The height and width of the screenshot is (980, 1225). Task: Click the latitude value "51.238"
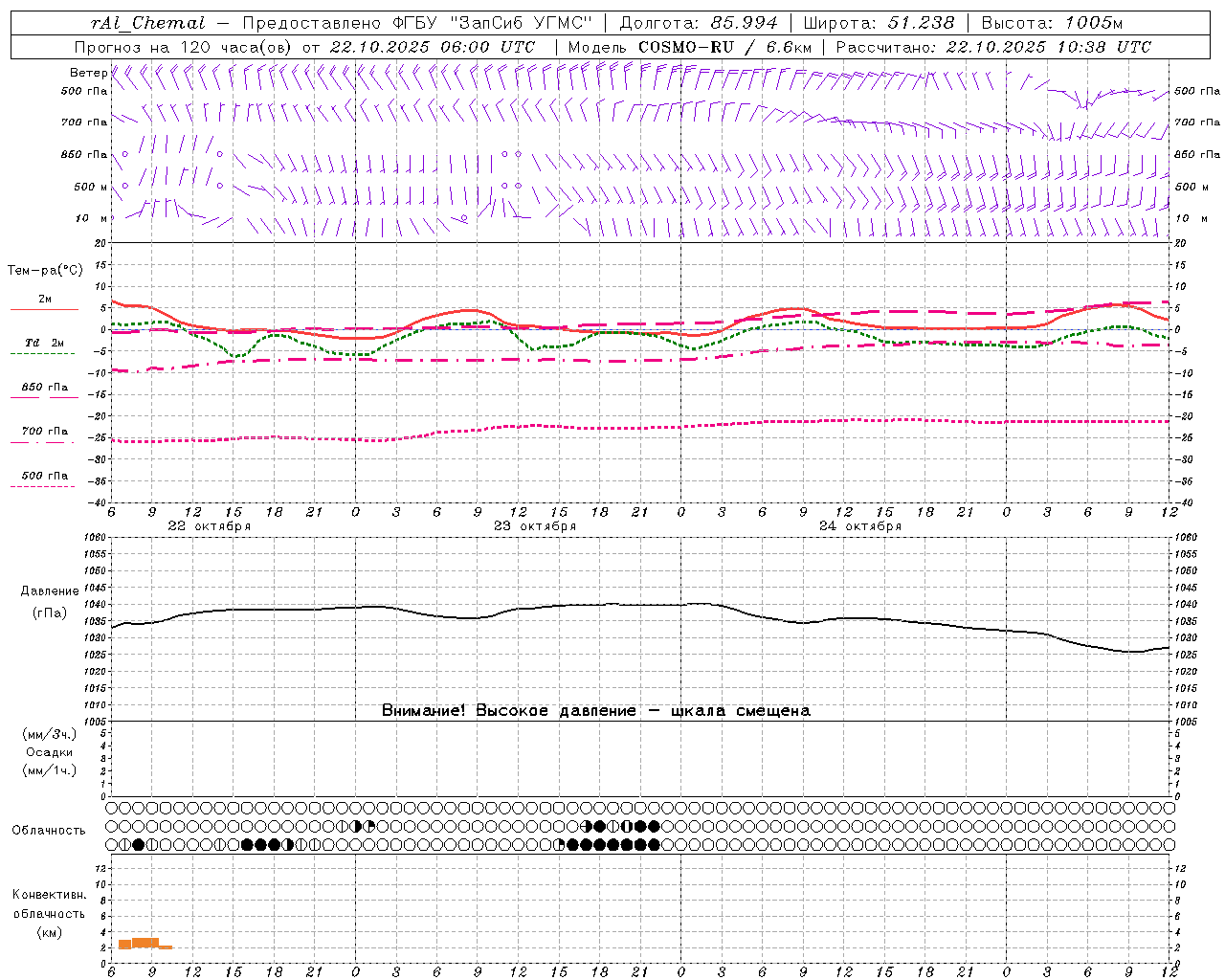point(920,23)
